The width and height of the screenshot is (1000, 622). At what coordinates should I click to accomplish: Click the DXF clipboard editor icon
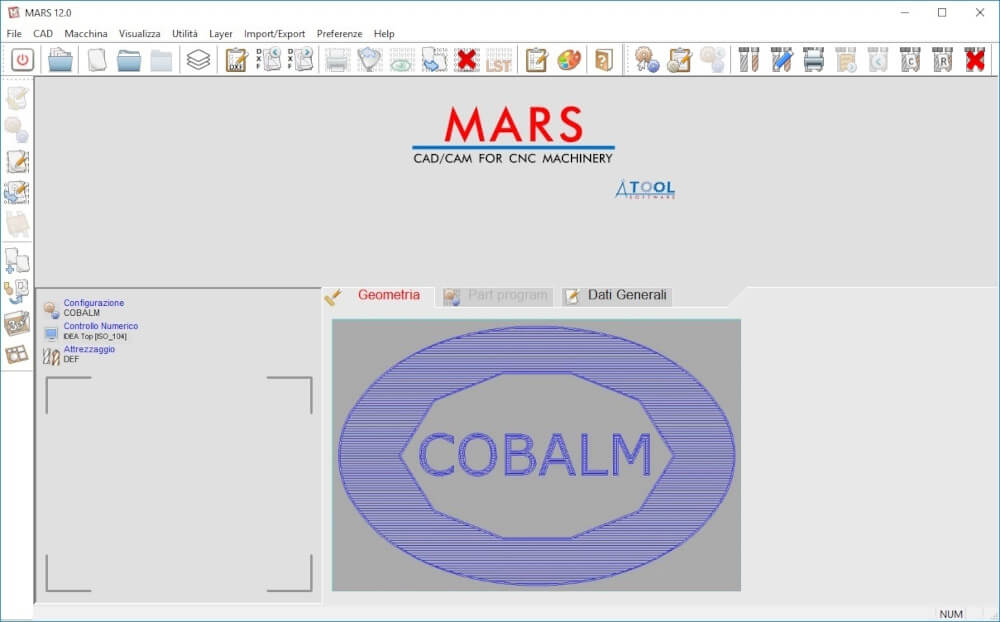tap(237, 60)
